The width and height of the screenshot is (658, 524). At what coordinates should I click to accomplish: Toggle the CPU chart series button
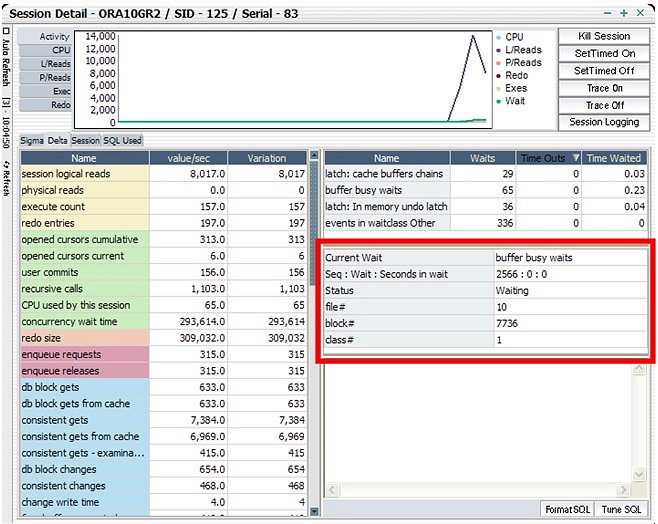[45, 50]
